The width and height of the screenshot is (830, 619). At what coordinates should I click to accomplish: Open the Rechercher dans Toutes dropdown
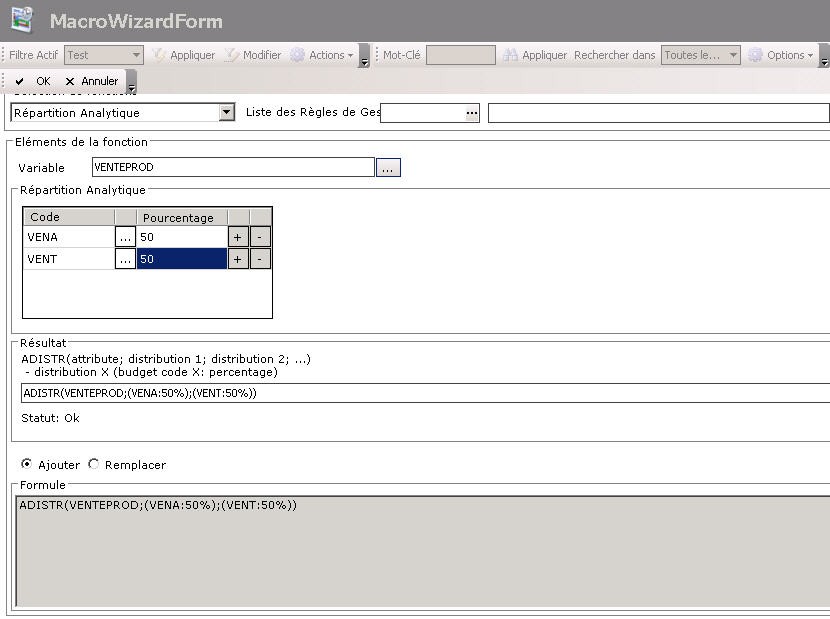coord(733,55)
